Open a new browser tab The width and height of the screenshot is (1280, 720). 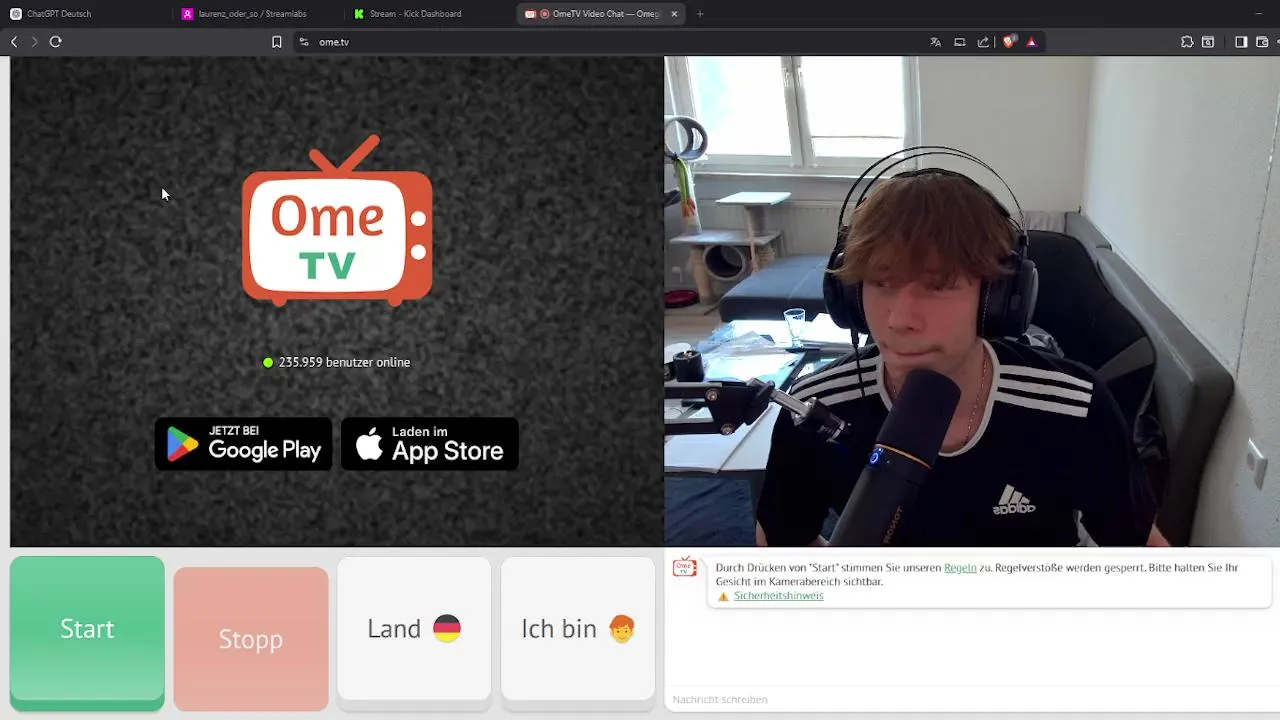point(700,14)
